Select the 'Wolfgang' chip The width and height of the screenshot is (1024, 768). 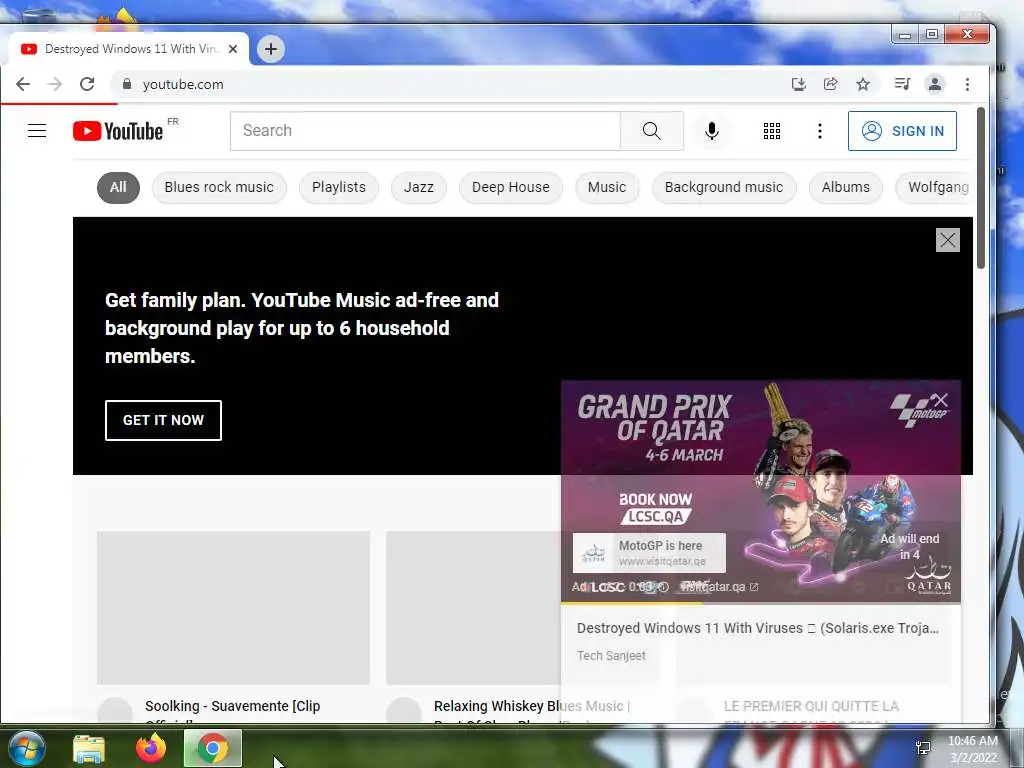pos(935,187)
